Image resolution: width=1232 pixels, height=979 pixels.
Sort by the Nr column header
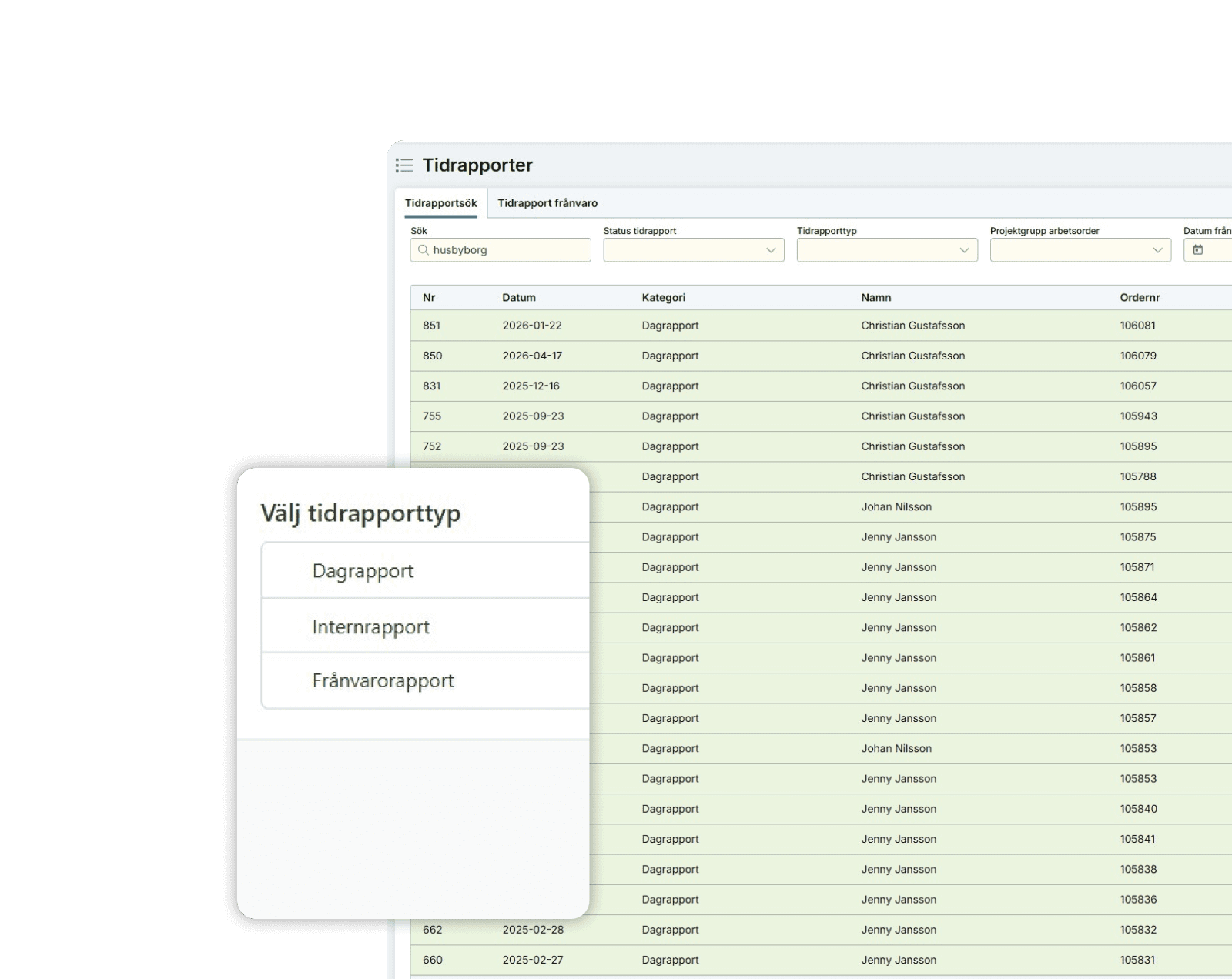(x=429, y=298)
